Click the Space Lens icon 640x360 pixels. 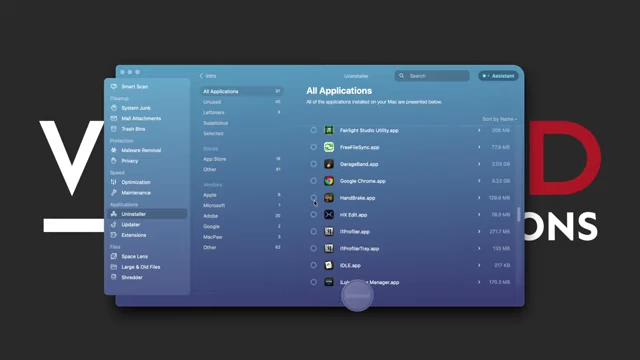coord(114,256)
